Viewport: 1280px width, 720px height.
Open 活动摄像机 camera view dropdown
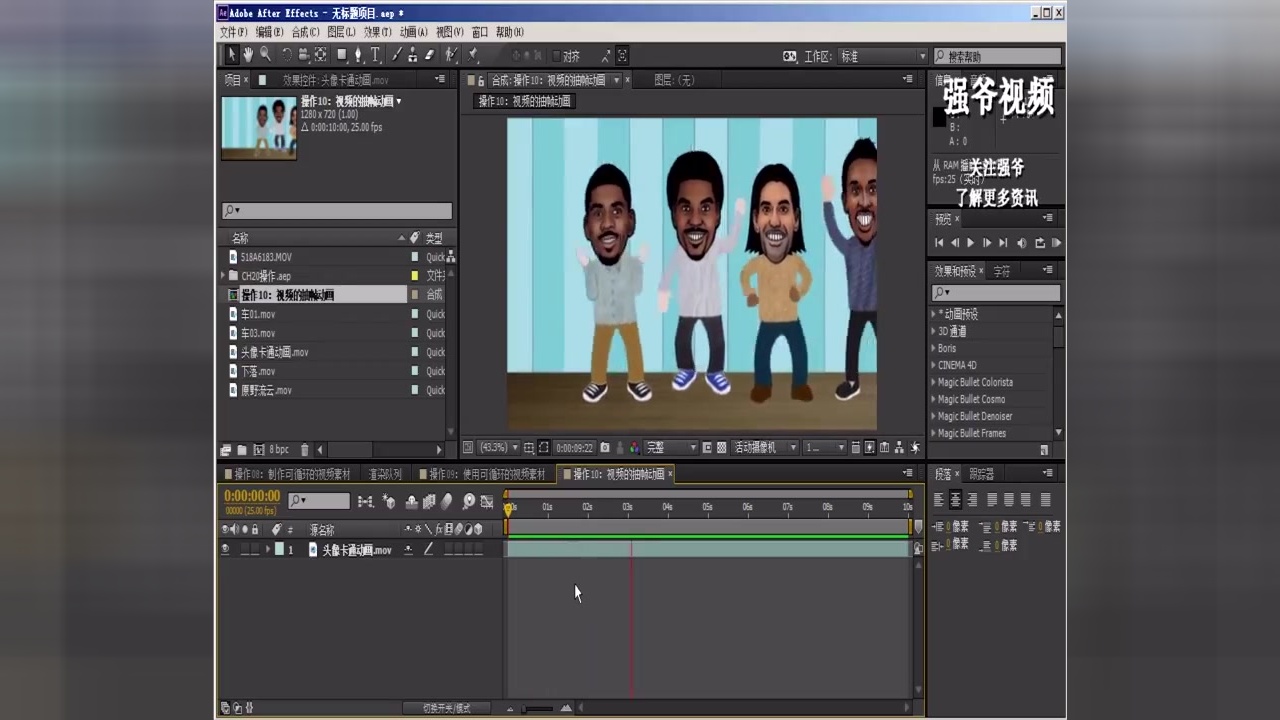coord(765,448)
